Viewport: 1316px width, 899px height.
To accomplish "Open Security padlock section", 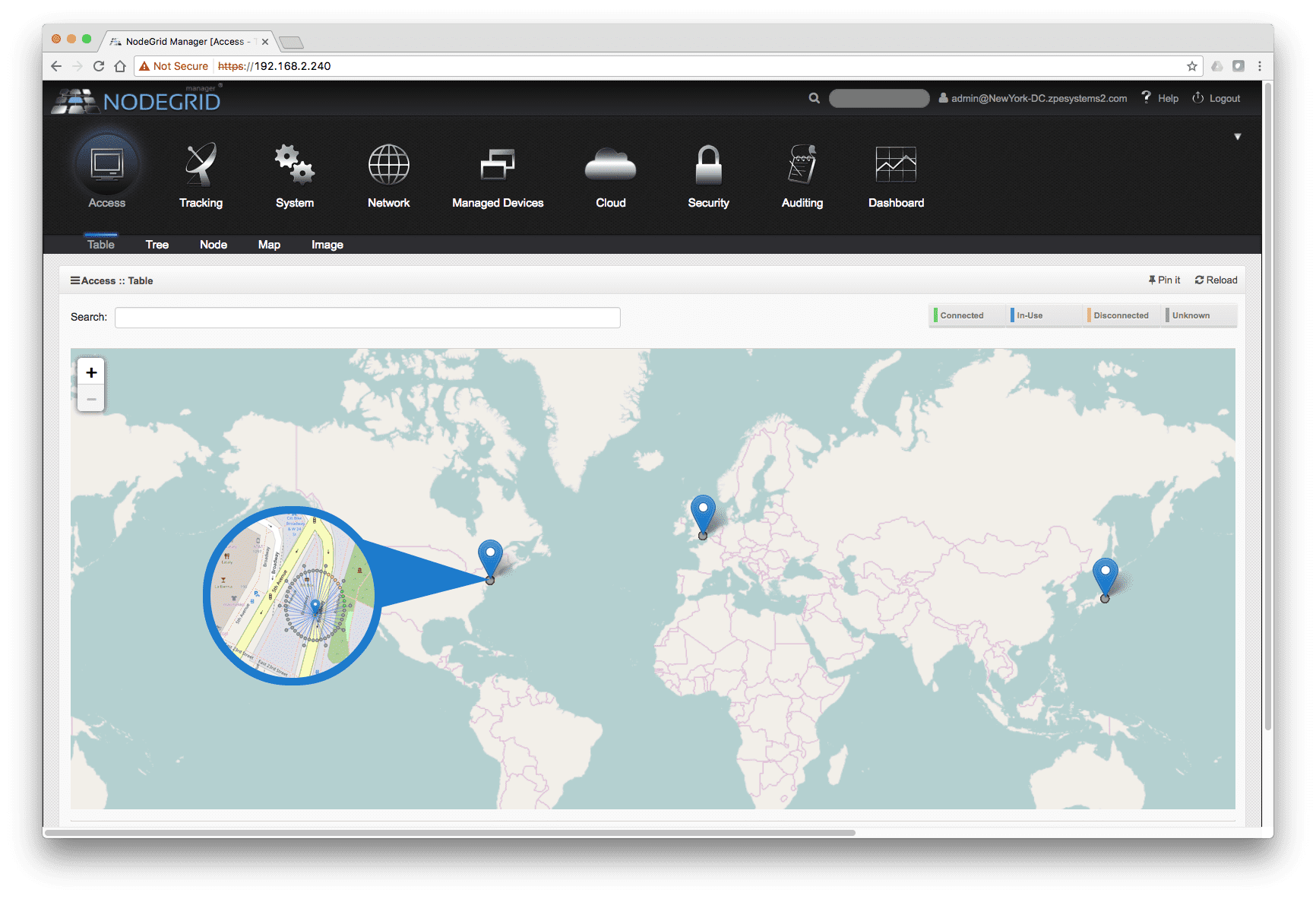I will (708, 166).
